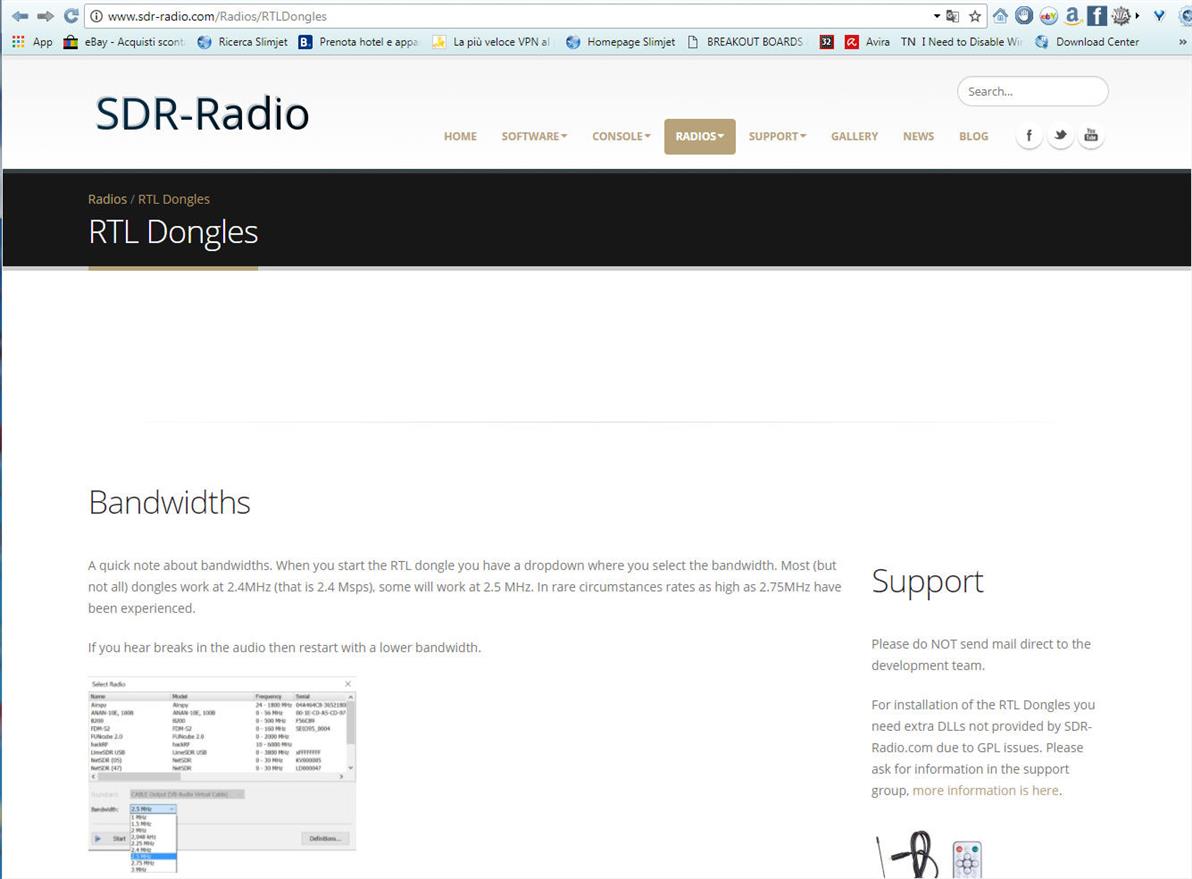Click the red '32' bookmark icon

click(x=826, y=42)
